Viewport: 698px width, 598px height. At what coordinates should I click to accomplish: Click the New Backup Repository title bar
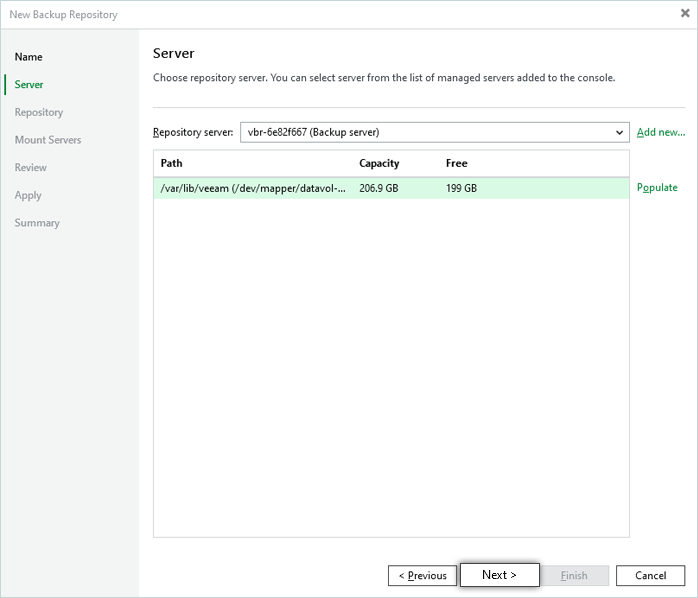[x=300, y=14]
